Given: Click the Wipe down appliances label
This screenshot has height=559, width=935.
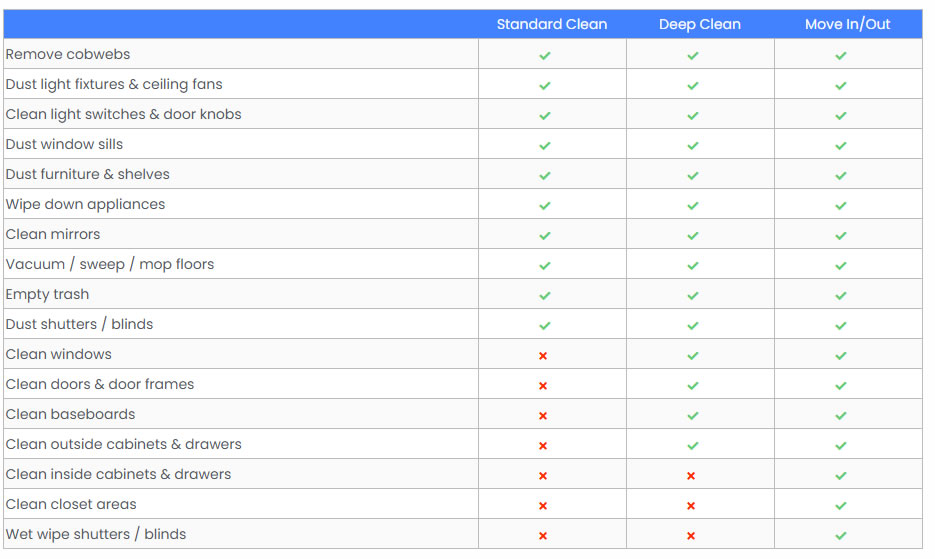Looking at the screenshot, I should point(85,204).
